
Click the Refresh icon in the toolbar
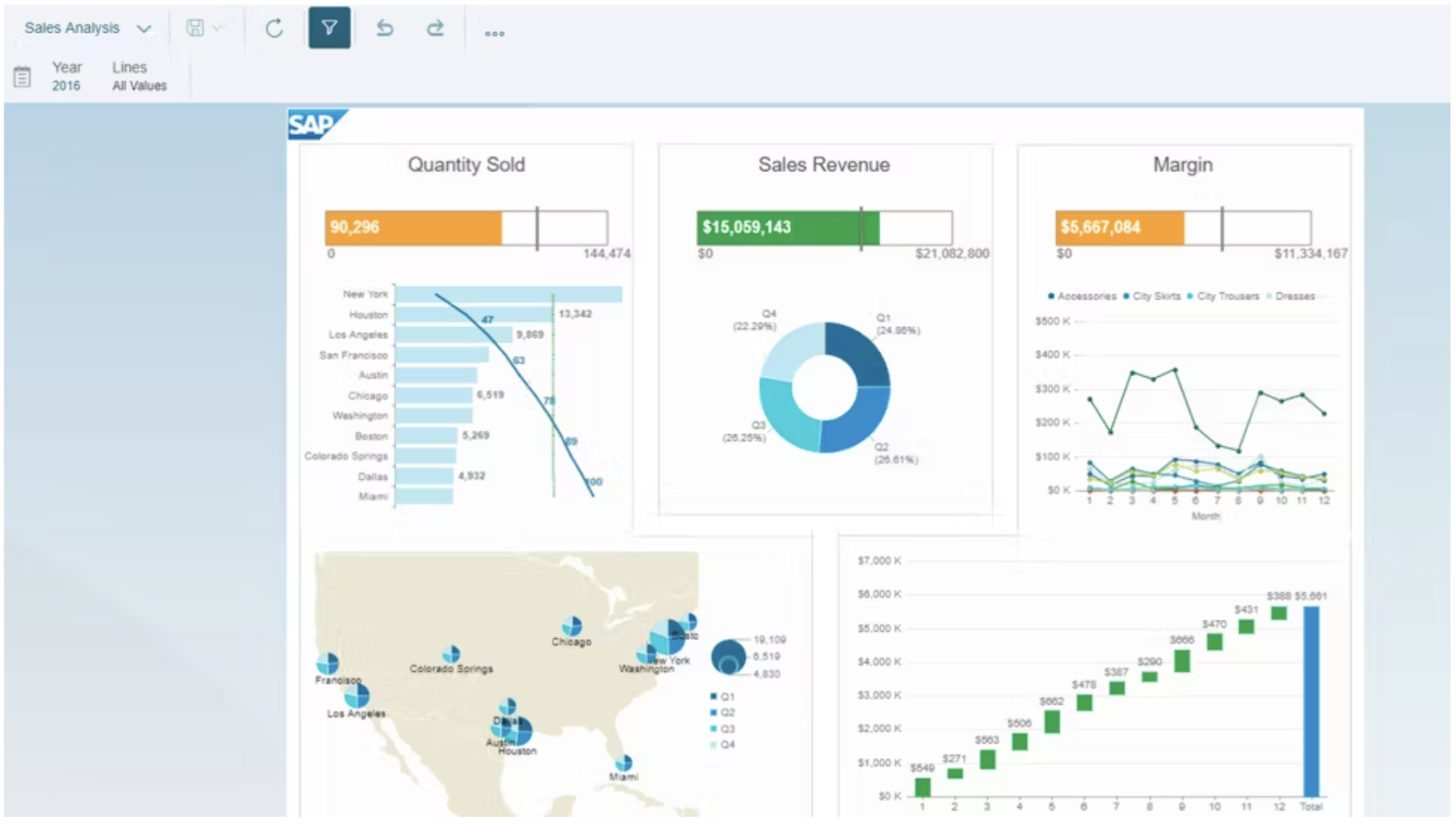tap(274, 28)
